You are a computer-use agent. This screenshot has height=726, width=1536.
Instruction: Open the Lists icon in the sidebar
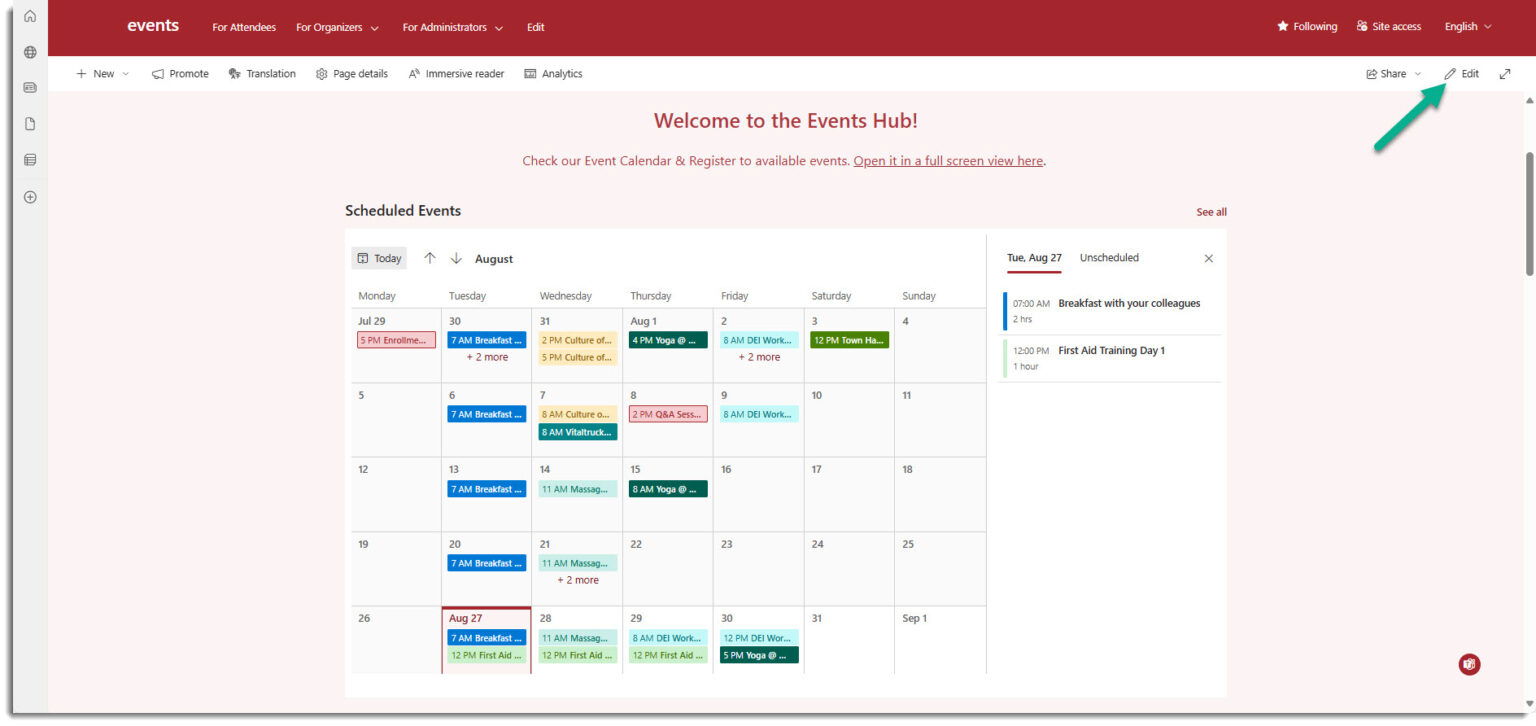coord(29,159)
